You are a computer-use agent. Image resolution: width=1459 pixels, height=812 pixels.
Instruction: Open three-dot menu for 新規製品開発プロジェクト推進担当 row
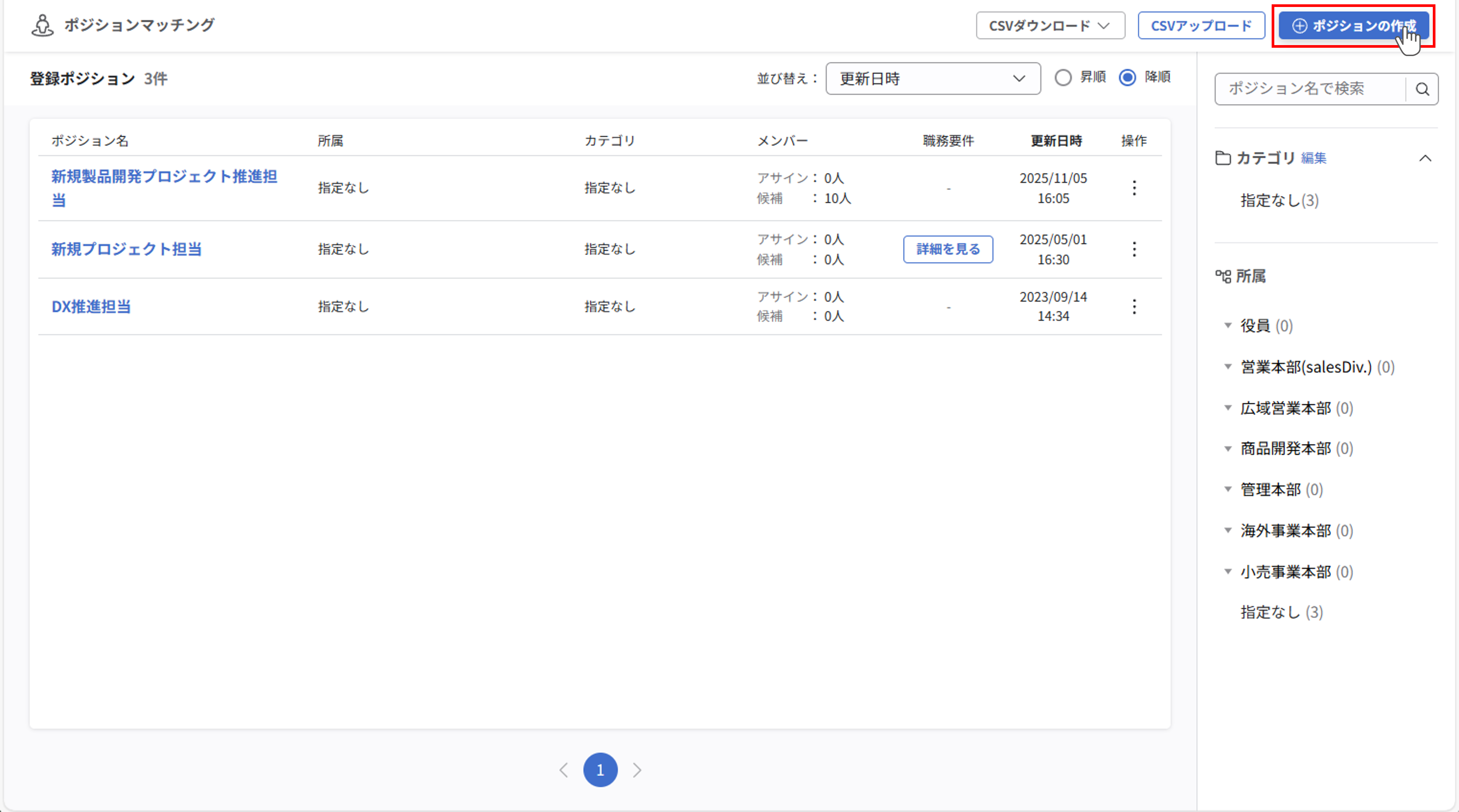[x=1134, y=188]
